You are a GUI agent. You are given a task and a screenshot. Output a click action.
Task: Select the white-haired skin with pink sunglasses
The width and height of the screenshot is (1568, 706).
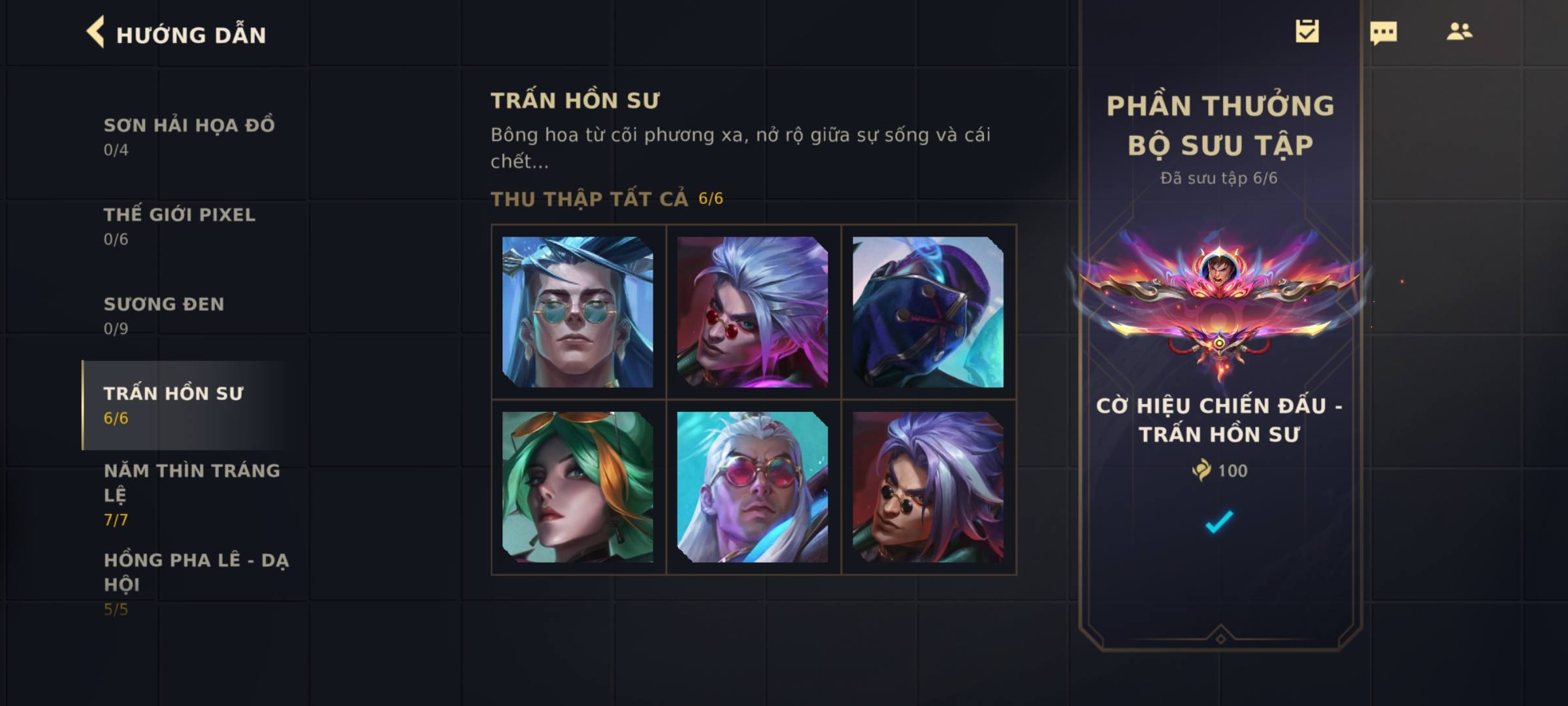pyautogui.click(x=753, y=487)
